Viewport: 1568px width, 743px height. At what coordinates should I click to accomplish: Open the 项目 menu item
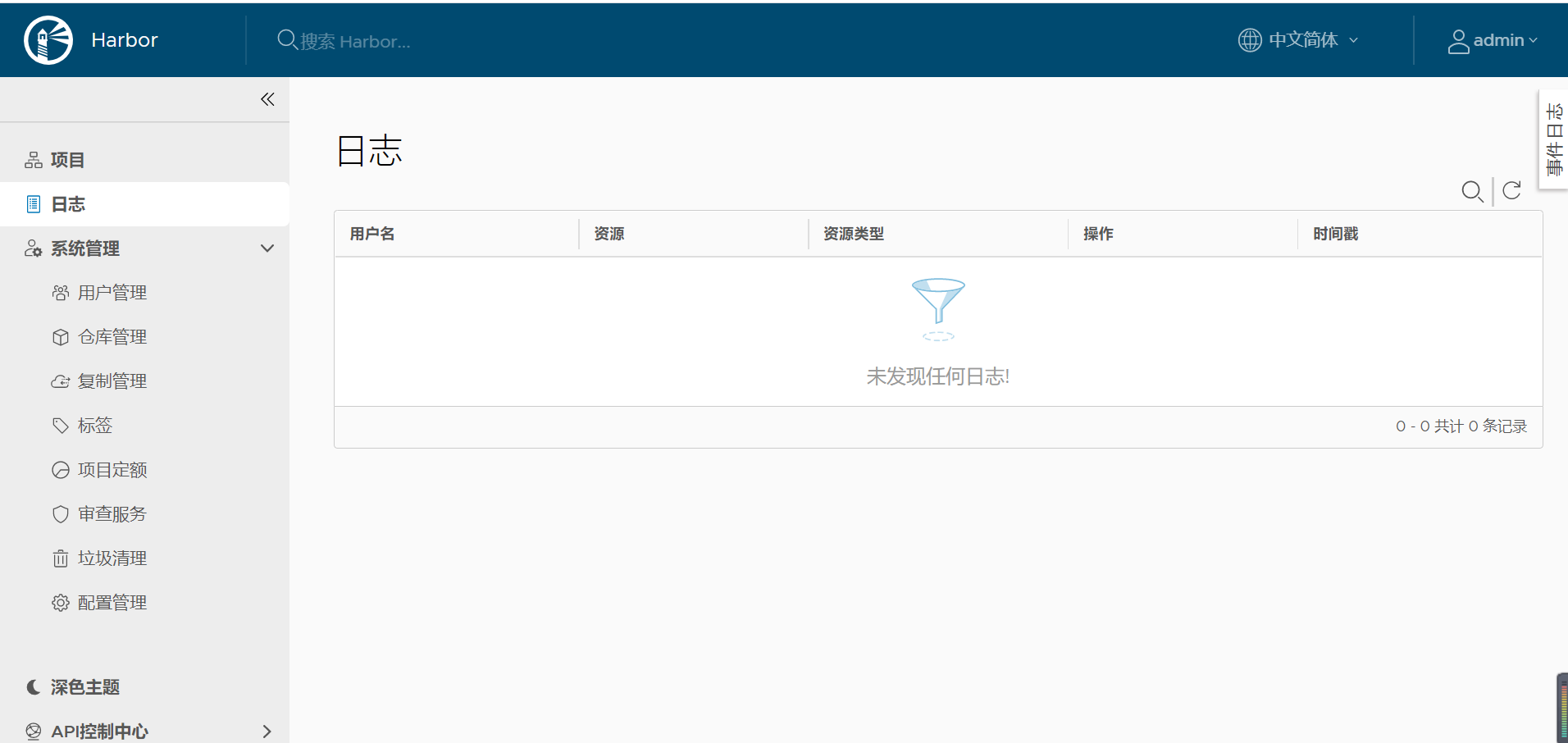click(68, 160)
